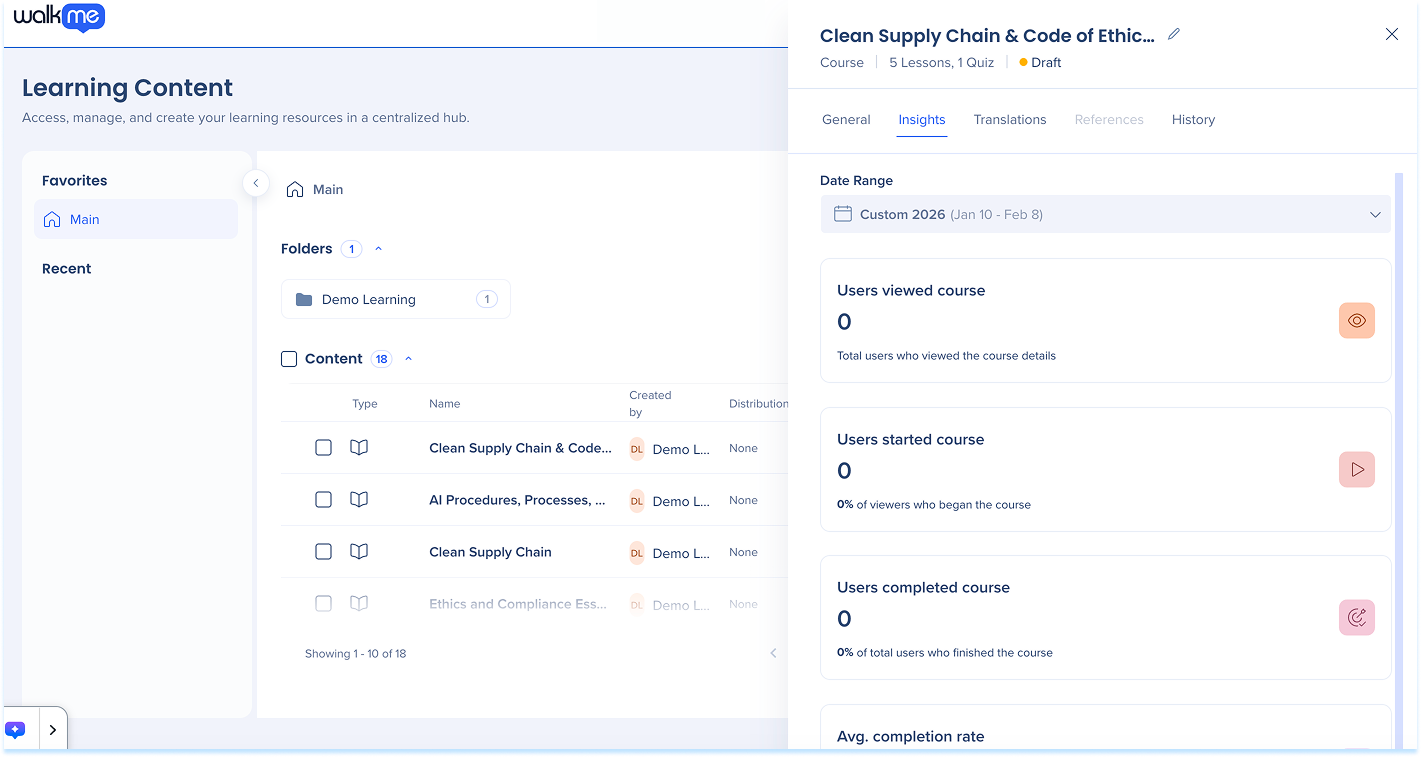Click the pencil icon to edit course title

click(1174, 35)
